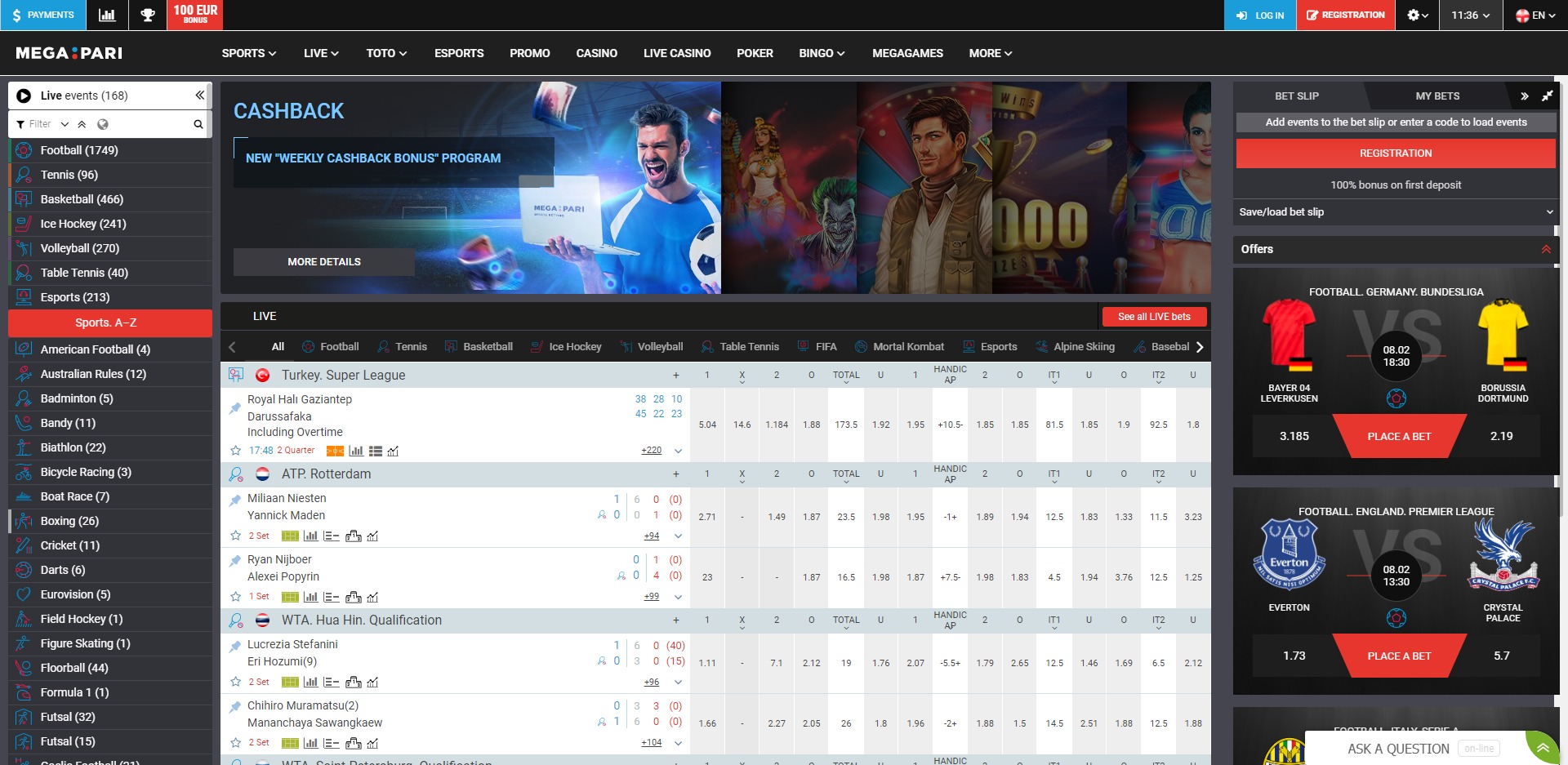Click the MEGAPARI logo
The image size is (1568, 765).
coord(69,53)
